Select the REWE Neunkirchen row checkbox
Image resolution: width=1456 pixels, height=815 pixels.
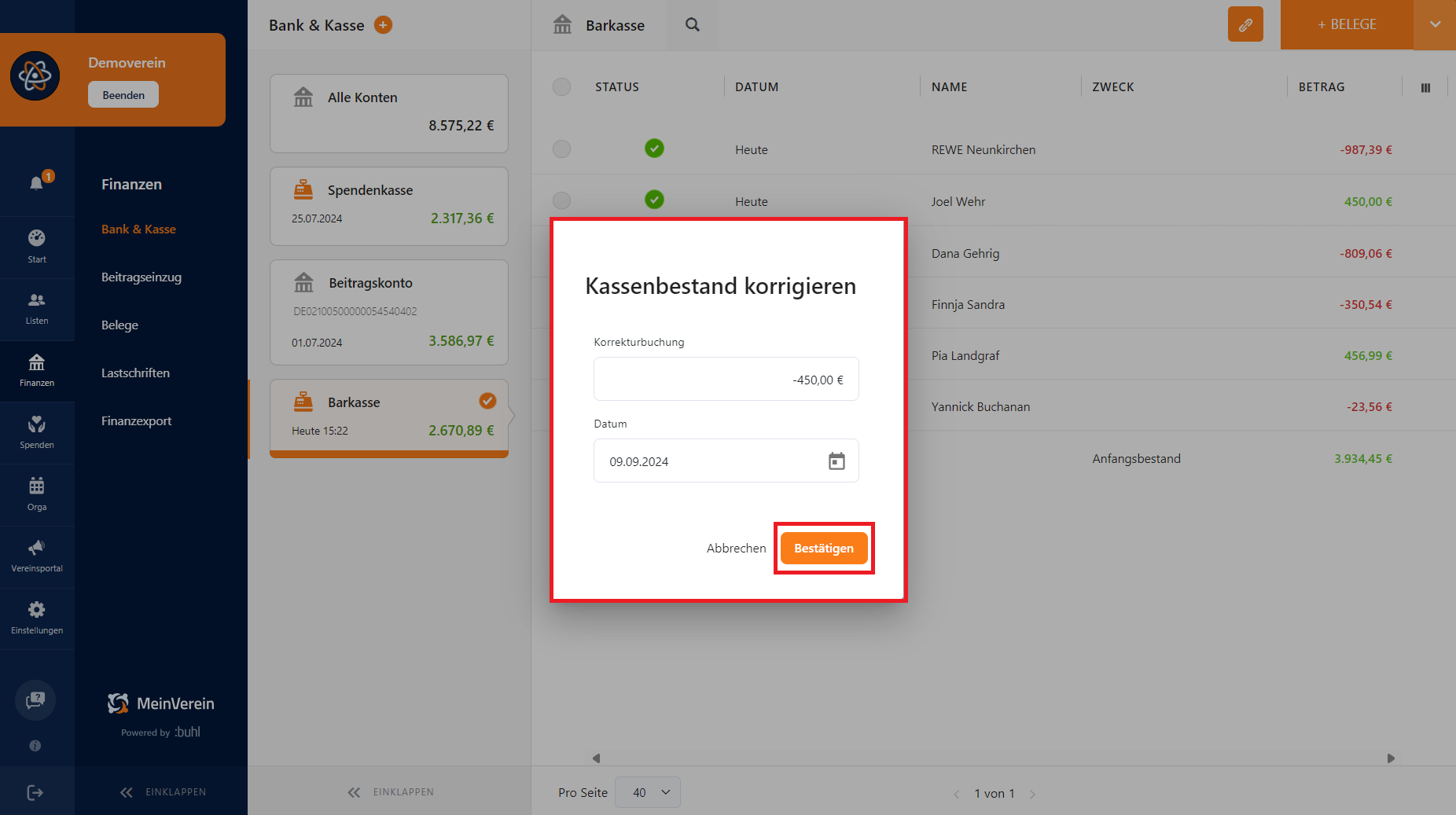click(x=561, y=149)
